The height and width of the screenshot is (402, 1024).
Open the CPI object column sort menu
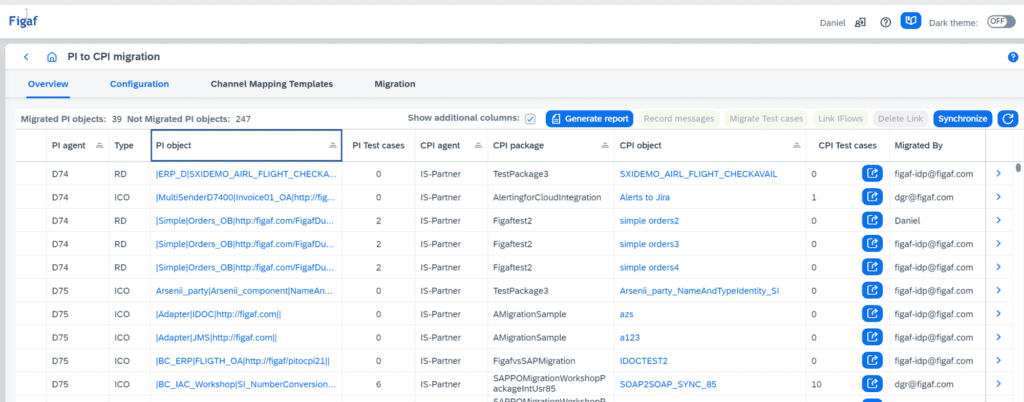(797, 146)
